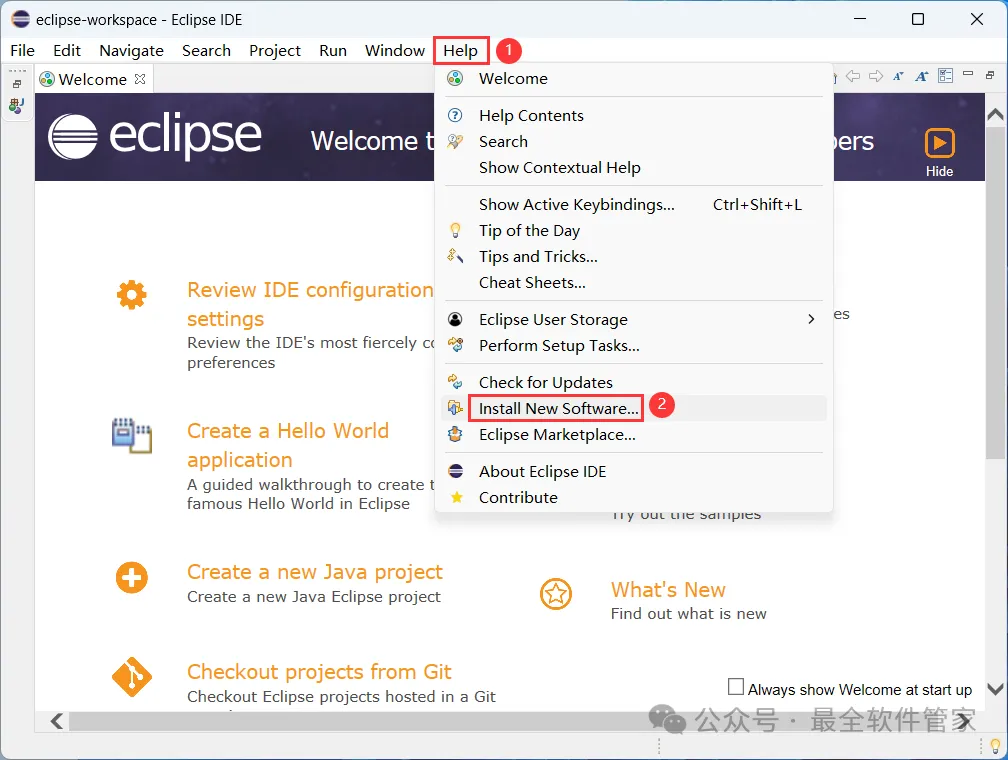Click the horizontal scrollbar left arrow
The height and width of the screenshot is (760, 1008).
click(x=57, y=721)
